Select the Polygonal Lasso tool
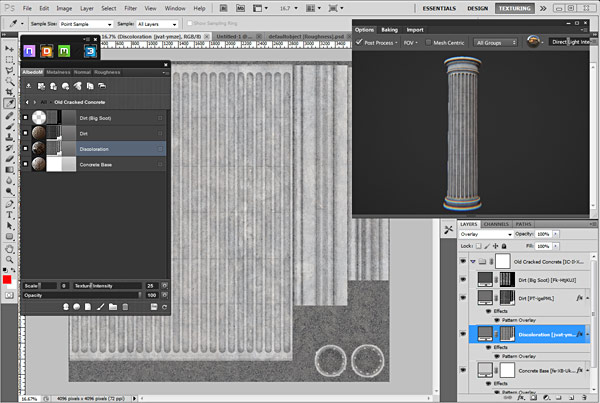The width and height of the screenshot is (600, 403). pyautogui.click(x=9, y=70)
